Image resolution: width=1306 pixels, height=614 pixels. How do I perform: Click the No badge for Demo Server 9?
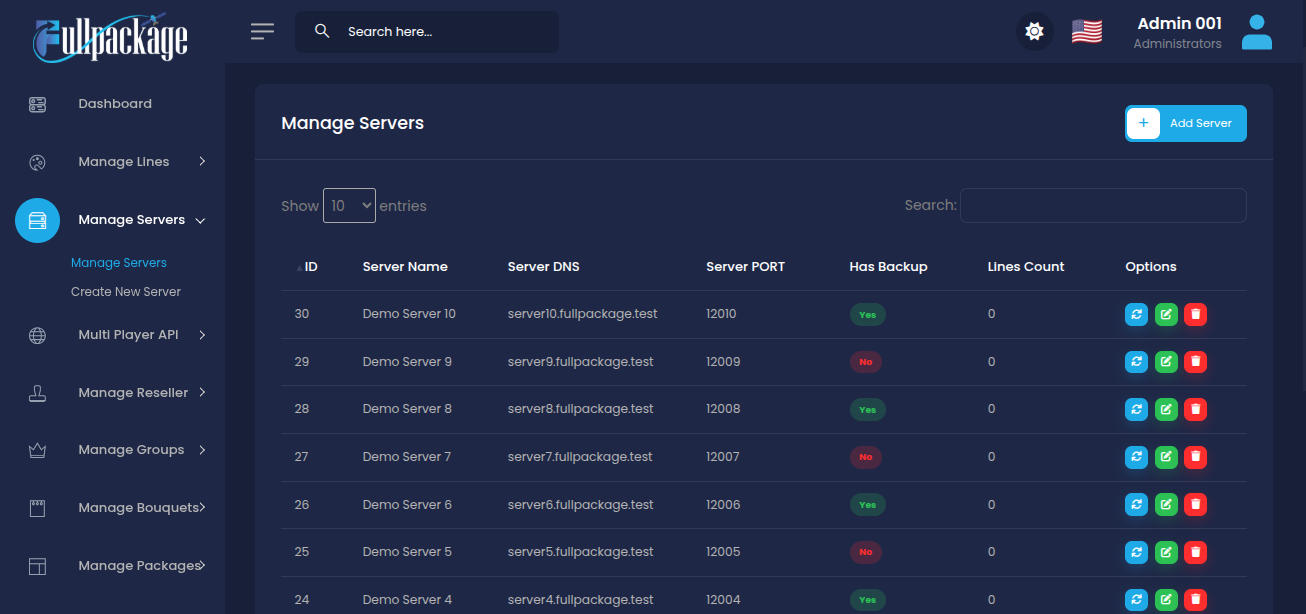pyautogui.click(x=866, y=362)
